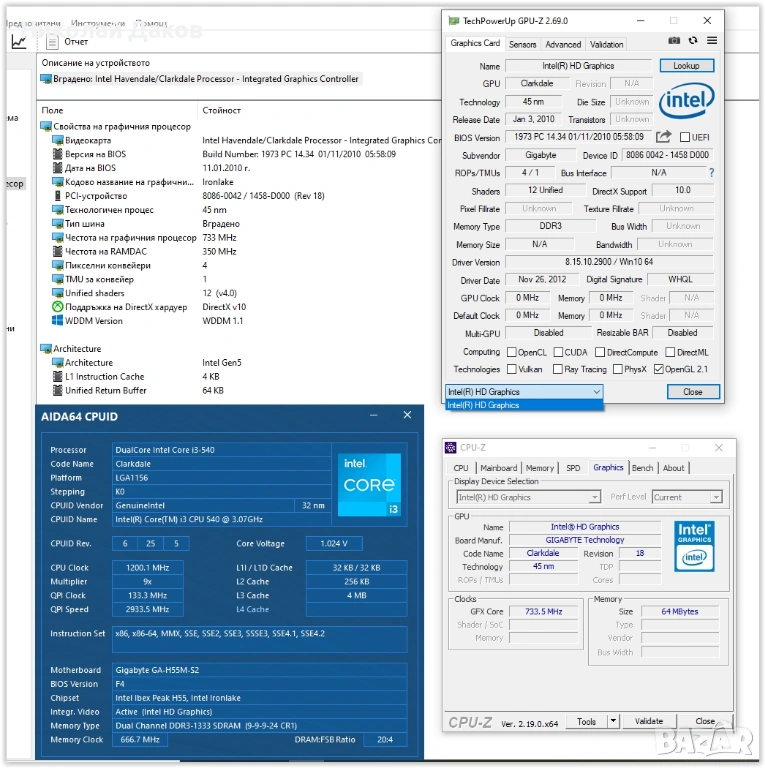The height and width of the screenshot is (768, 765).
Task: Click the Lookup button
Action: point(686,66)
